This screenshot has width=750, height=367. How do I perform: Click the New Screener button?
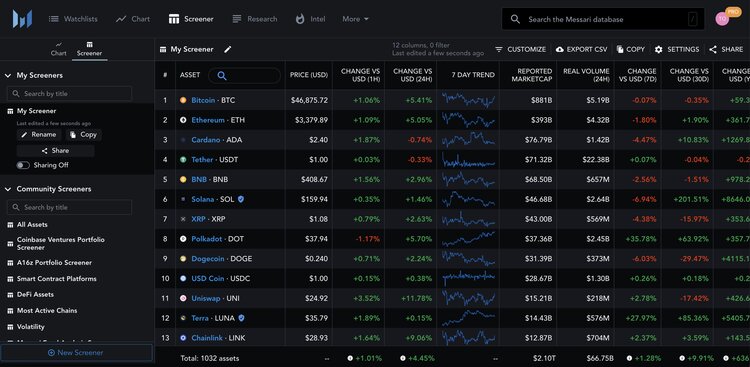(76, 353)
